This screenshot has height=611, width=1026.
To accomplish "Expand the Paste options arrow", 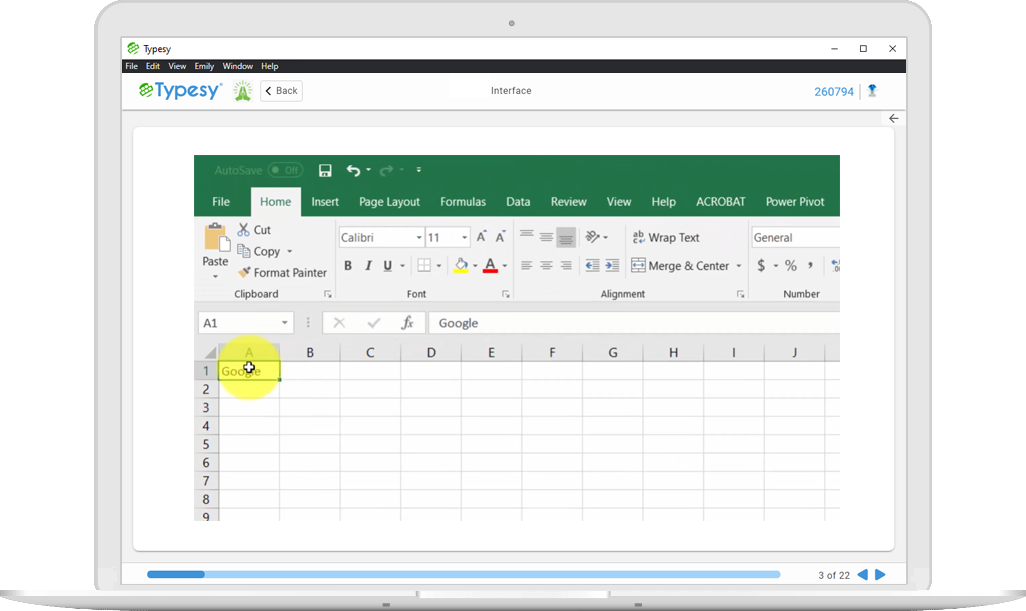I will [215, 277].
